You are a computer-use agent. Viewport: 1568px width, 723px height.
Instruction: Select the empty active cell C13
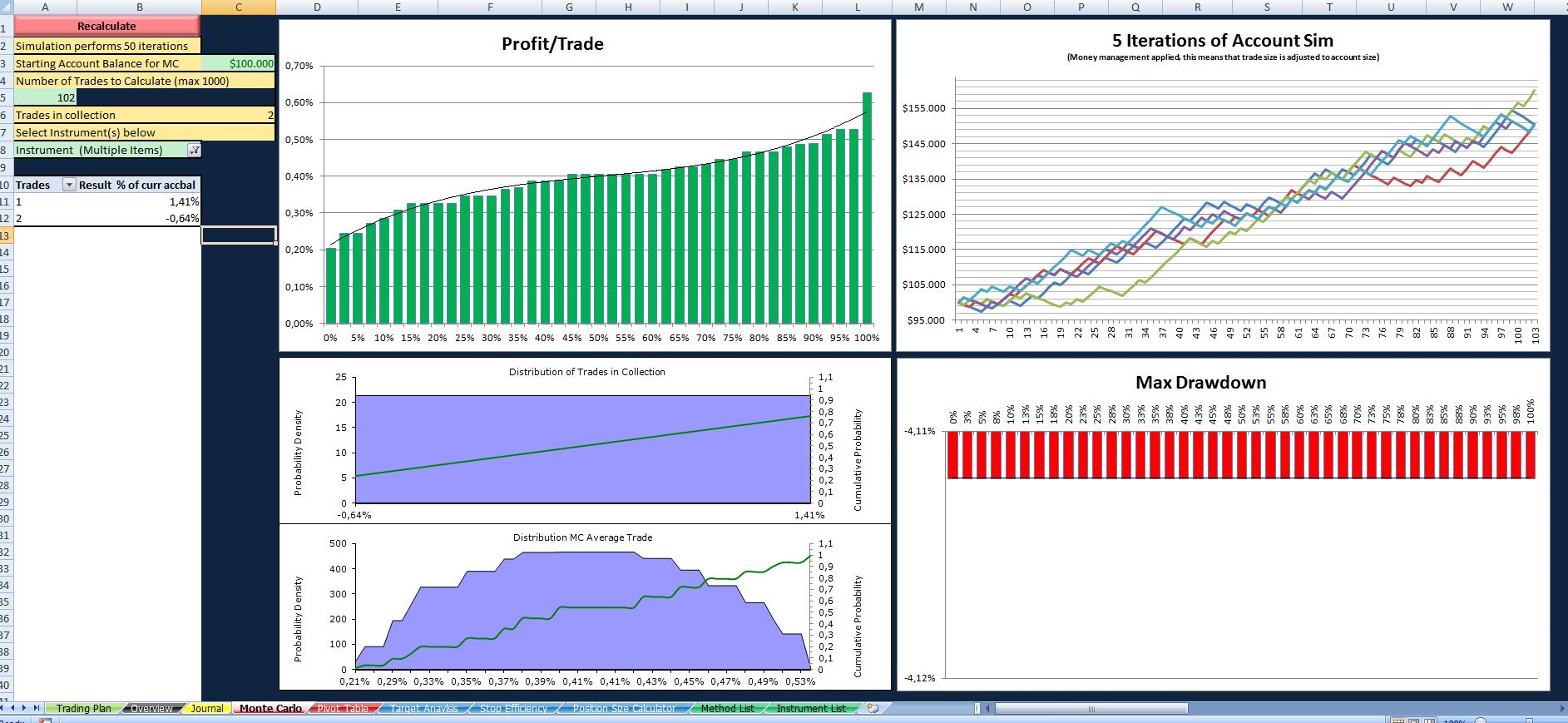tap(239, 235)
